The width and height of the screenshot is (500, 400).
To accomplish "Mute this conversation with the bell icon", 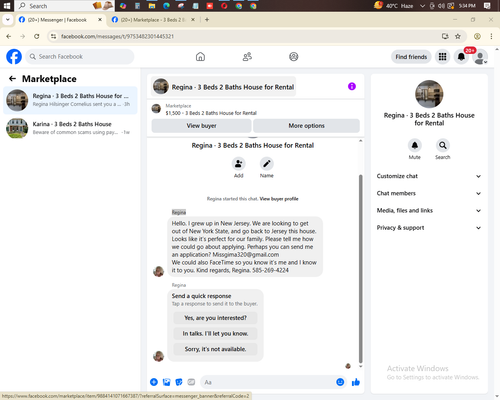I will (415, 145).
